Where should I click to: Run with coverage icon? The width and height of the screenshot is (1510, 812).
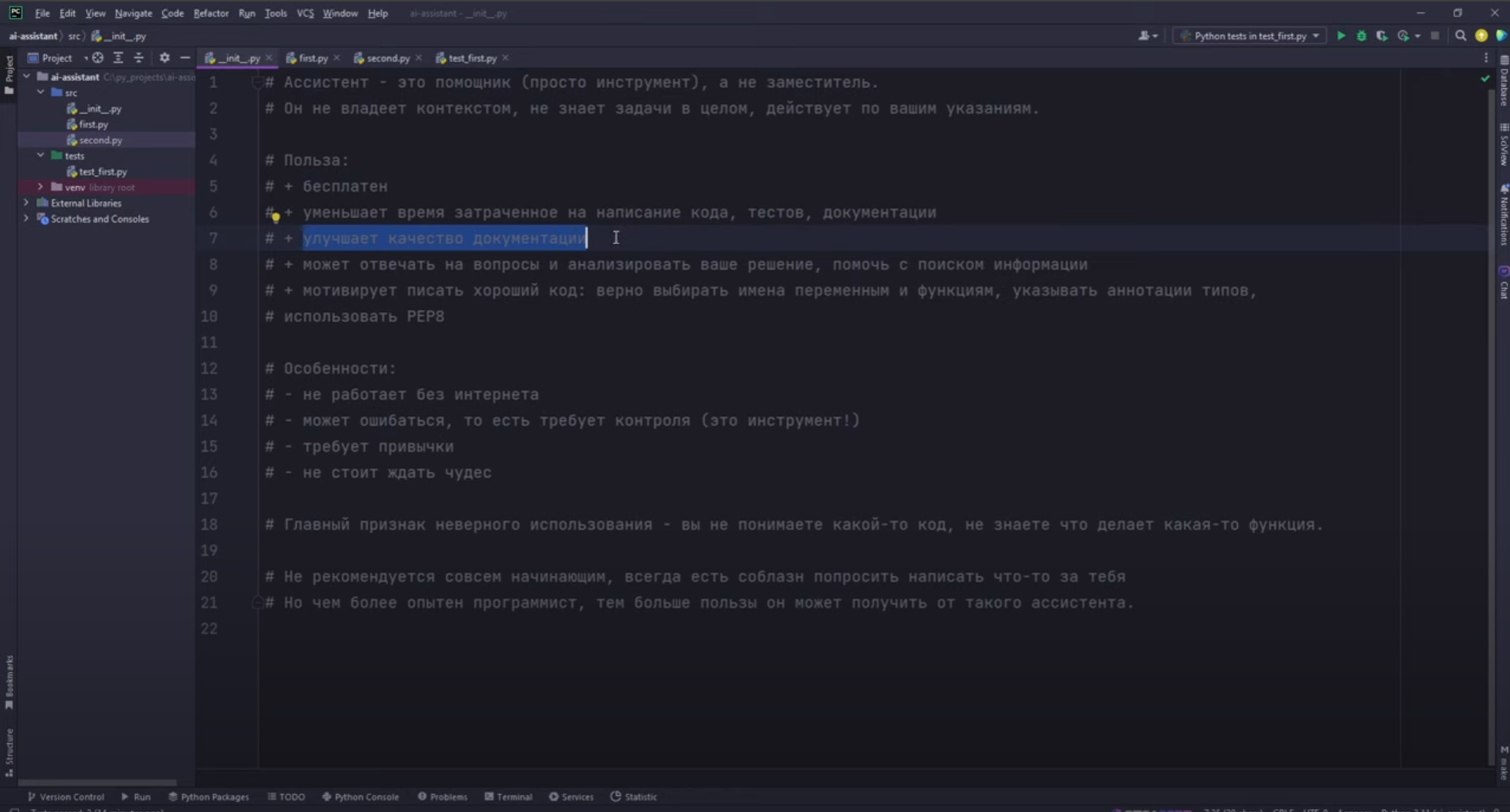1382,36
